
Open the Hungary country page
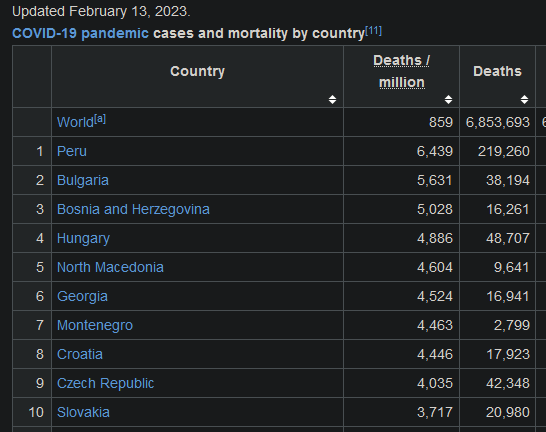coord(83,238)
